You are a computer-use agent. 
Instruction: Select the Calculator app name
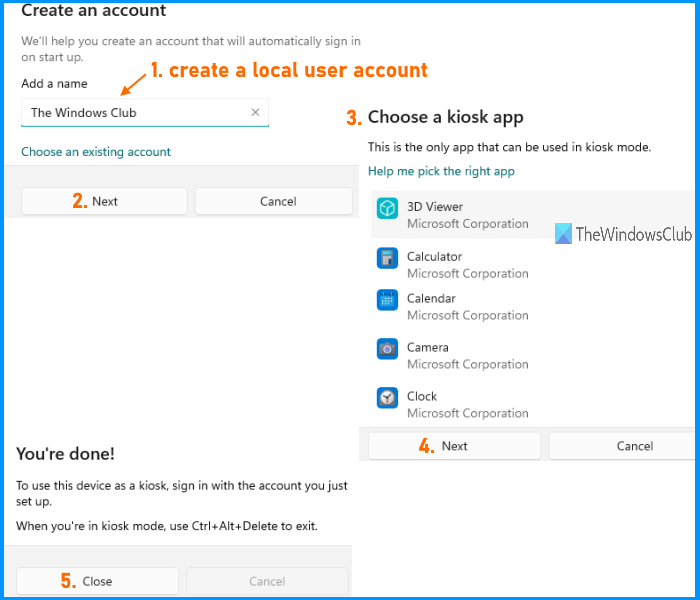434,257
